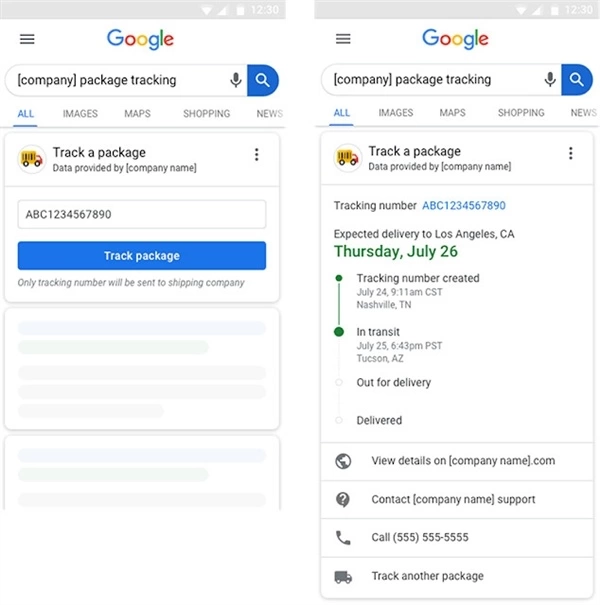The height and width of the screenshot is (605, 600).
Task: Open three-dot menu on left package card
Action: (x=256, y=154)
